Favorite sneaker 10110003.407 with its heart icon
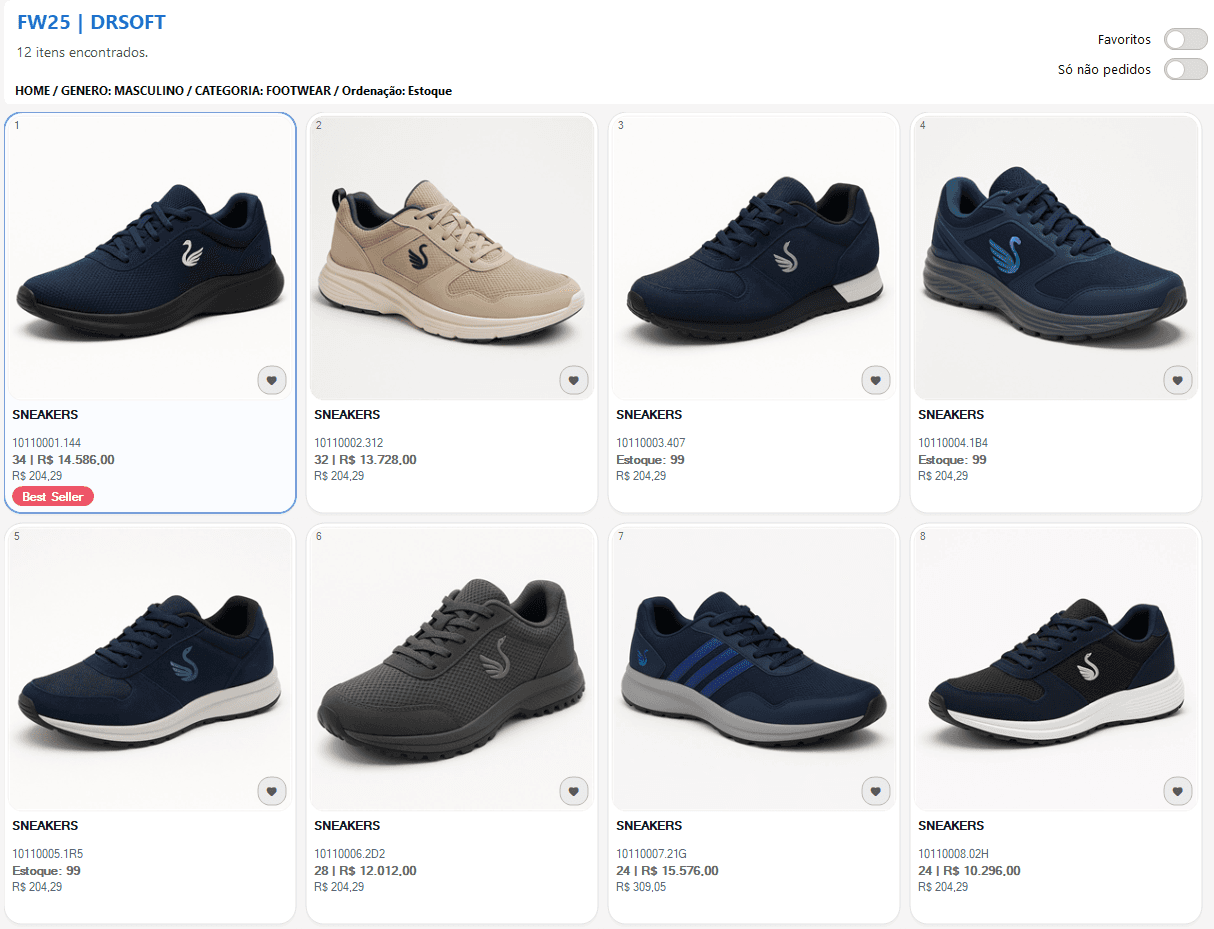This screenshot has width=1214, height=929. tap(876, 380)
